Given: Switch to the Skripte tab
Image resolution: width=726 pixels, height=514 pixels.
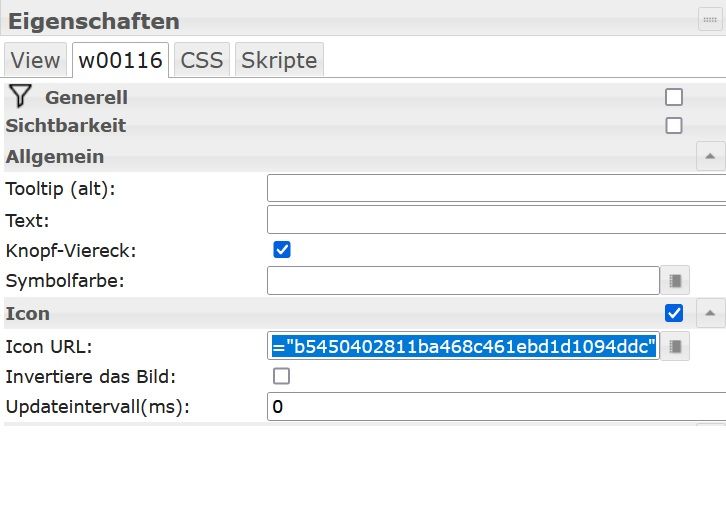Looking at the screenshot, I should [x=279, y=60].
